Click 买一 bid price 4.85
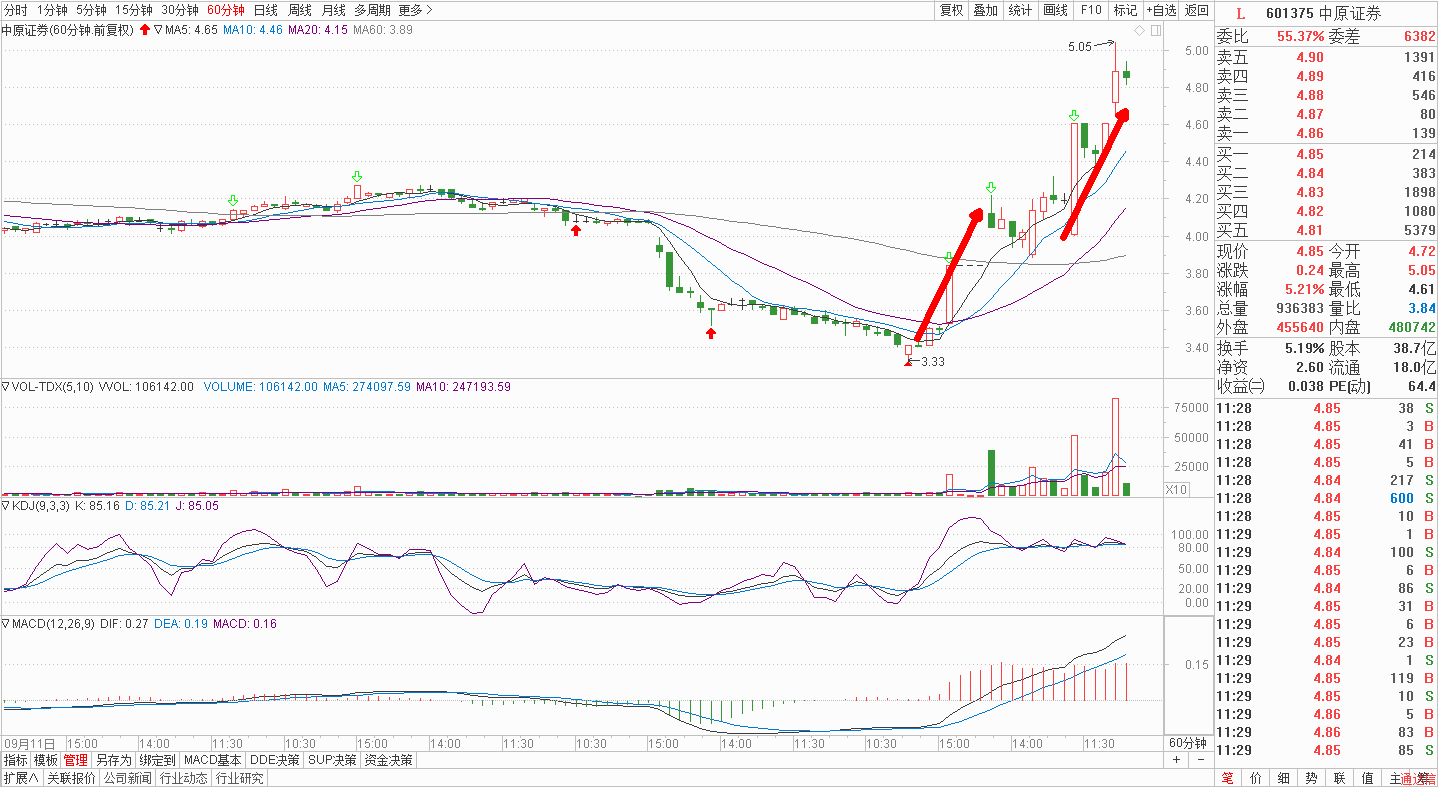1438x787 pixels. coord(1310,154)
